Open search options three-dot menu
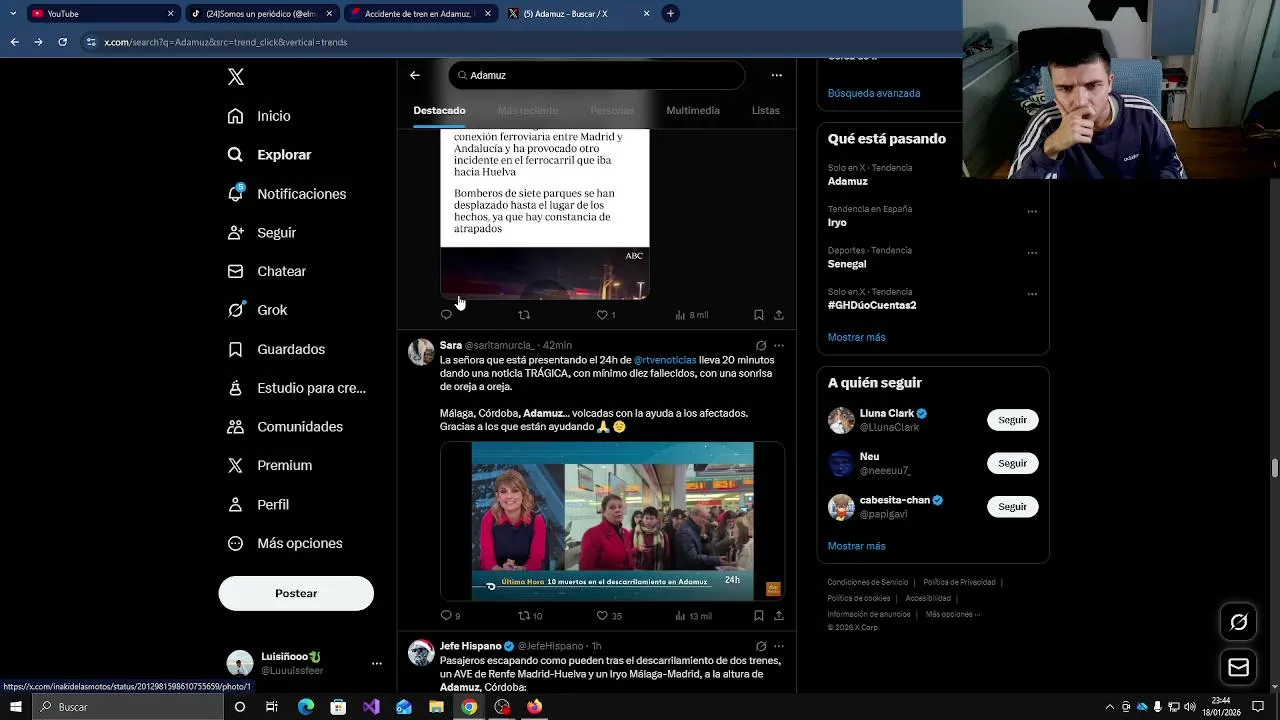The image size is (1280, 720). coord(777,75)
